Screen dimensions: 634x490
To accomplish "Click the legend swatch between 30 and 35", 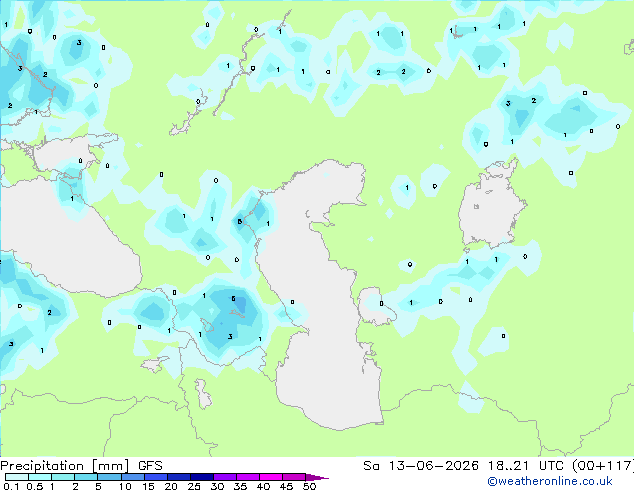I will (x=224, y=477).
